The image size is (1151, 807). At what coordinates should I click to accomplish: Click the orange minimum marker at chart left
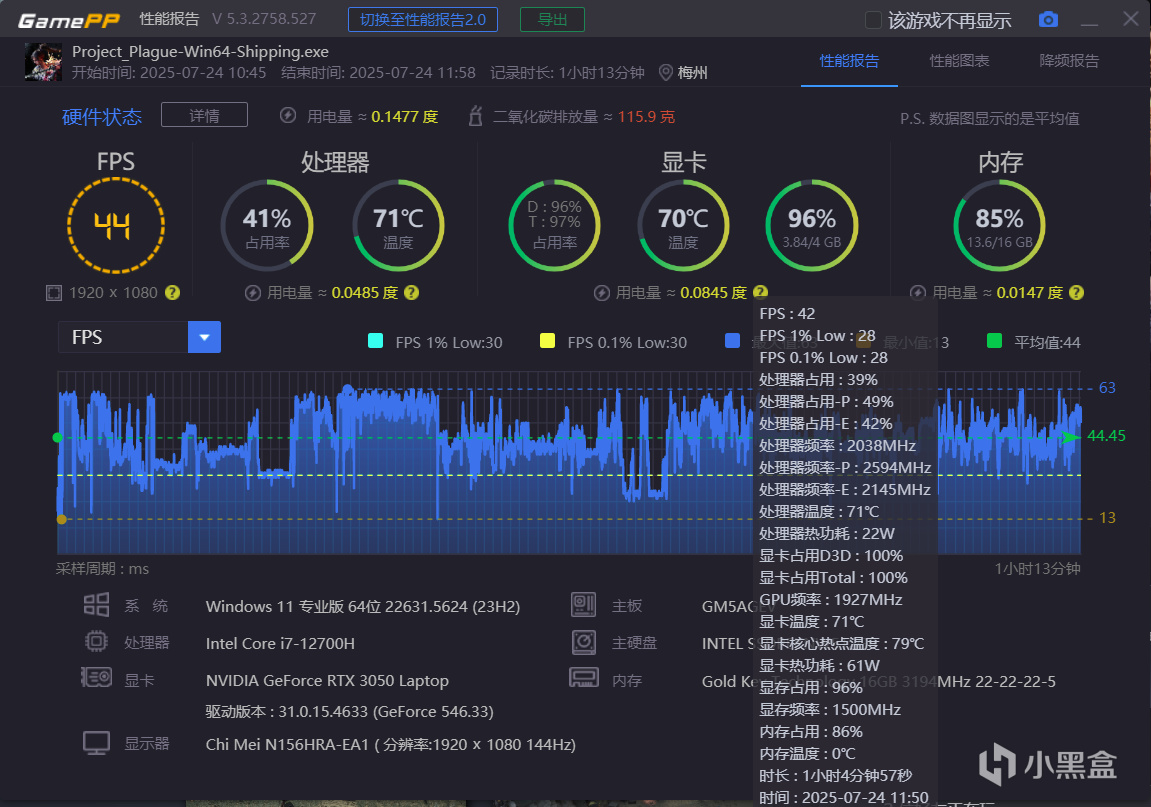tap(62, 519)
